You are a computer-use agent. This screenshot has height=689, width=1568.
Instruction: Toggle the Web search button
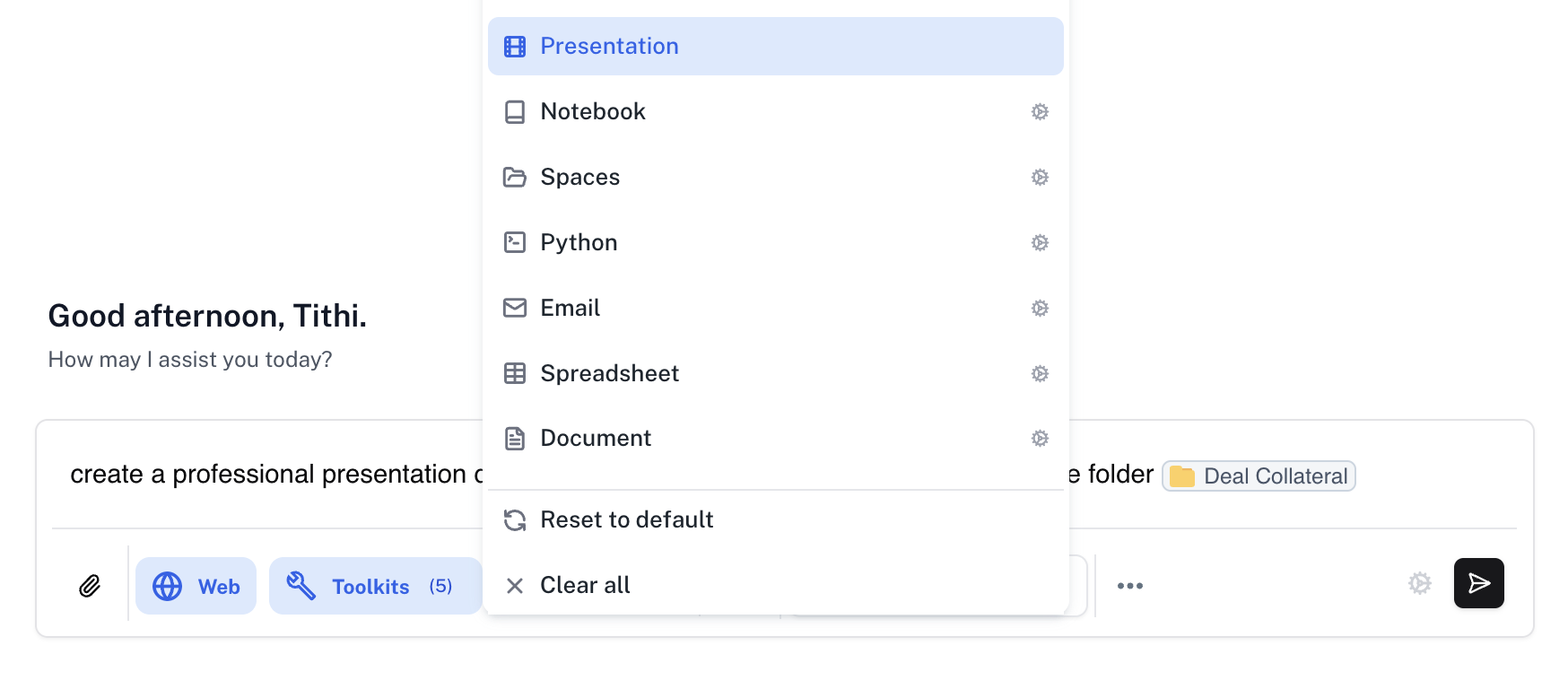click(196, 586)
